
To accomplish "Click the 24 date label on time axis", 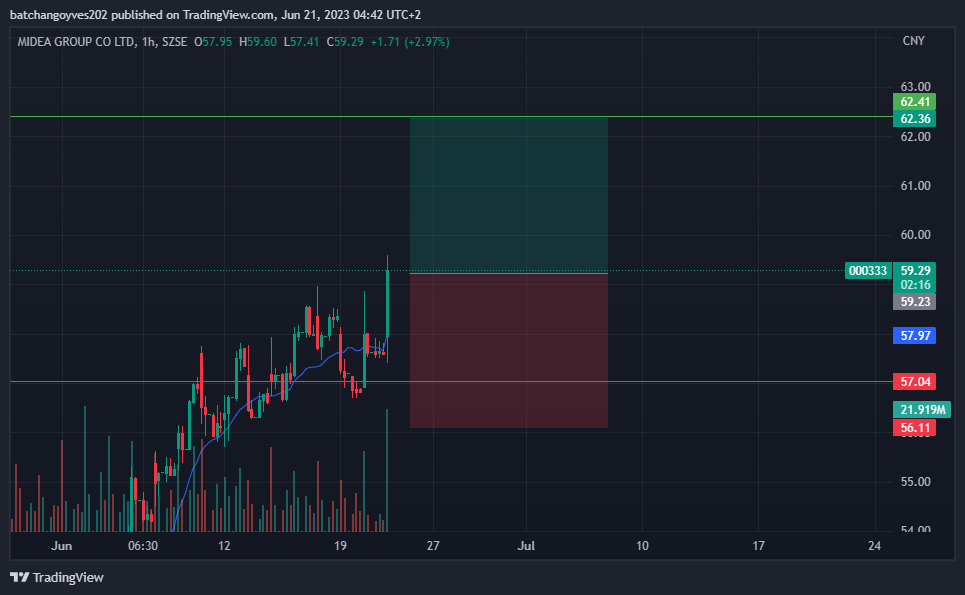I will (875, 546).
